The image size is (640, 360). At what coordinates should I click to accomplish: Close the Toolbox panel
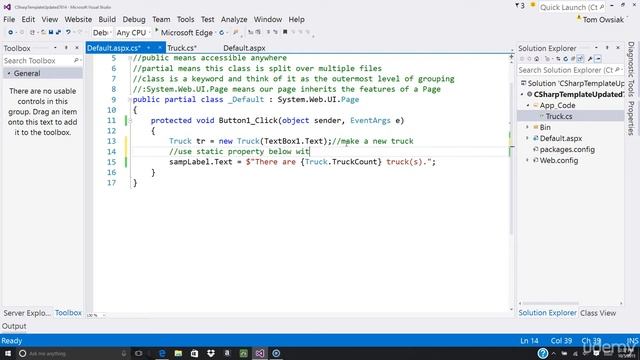pyautogui.click(x=77, y=48)
